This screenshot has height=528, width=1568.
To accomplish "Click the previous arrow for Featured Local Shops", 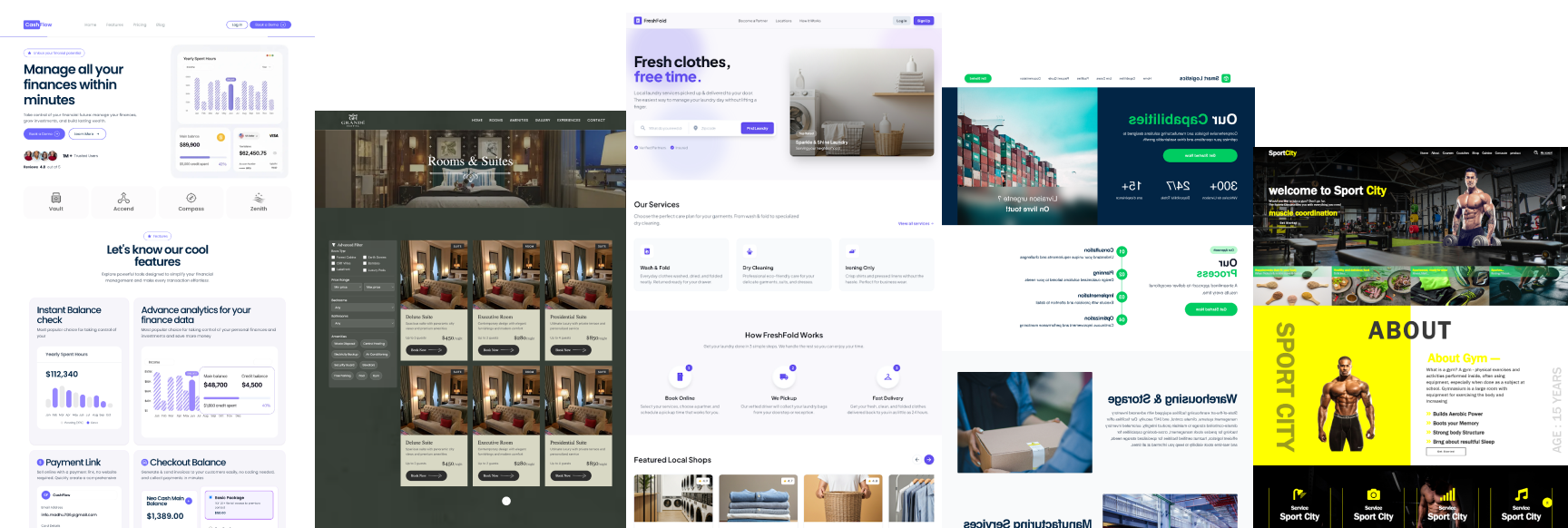I will [x=917, y=460].
